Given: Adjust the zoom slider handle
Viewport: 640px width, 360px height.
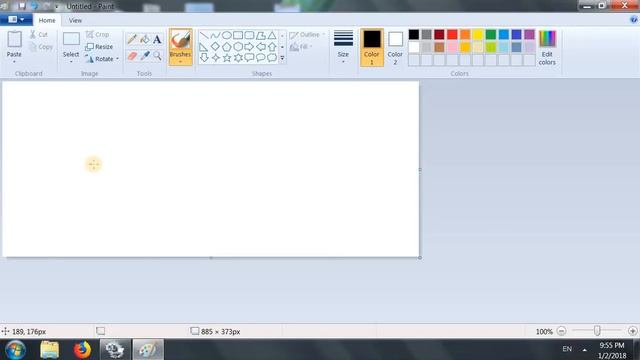Looking at the screenshot, I should coord(597,331).
